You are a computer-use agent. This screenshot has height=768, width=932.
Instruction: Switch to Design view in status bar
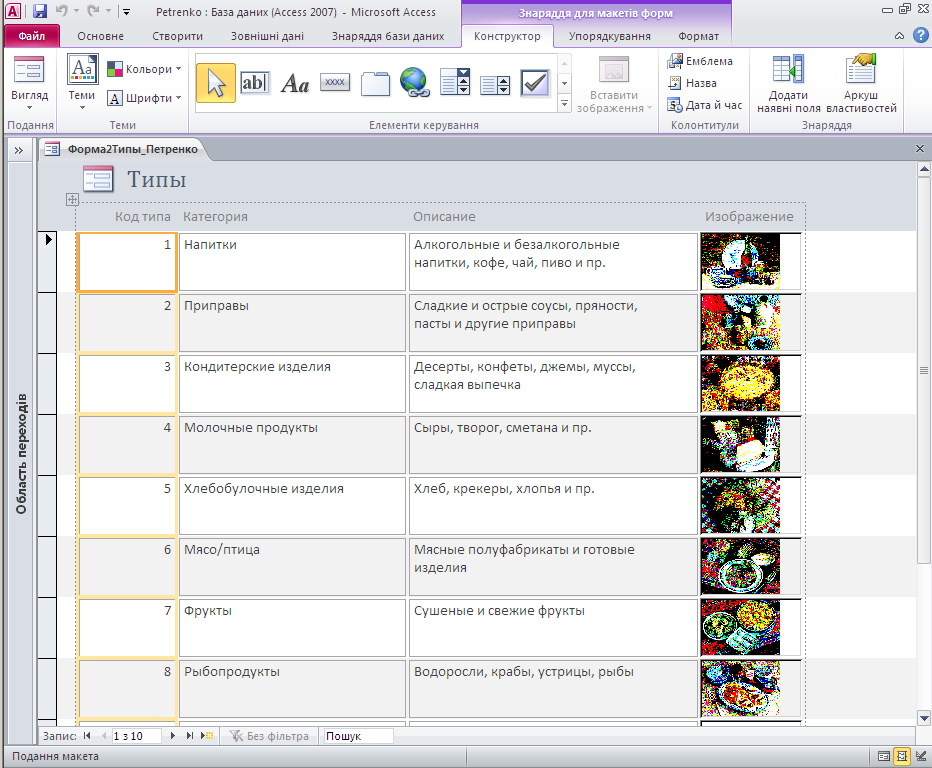tap(919, 756)
